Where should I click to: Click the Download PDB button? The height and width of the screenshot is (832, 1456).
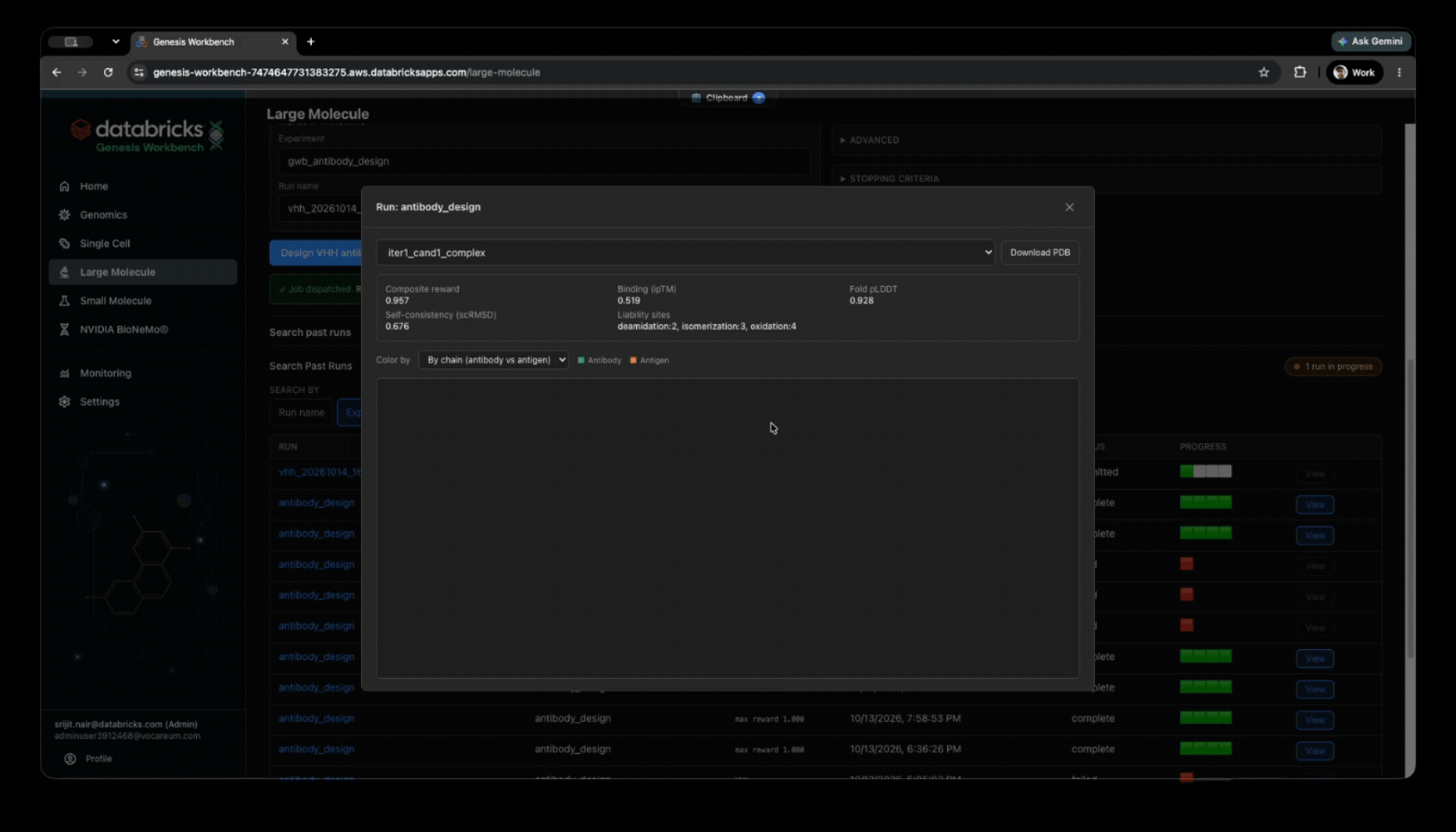[1039, 253]
